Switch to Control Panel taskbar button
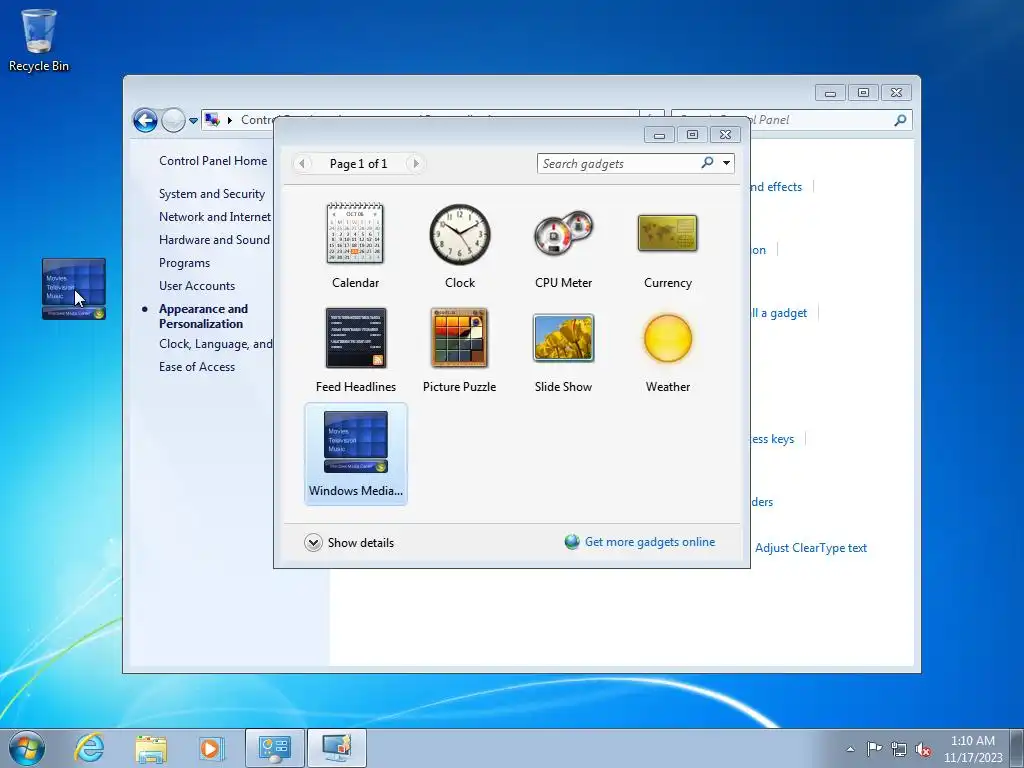Screen dimensions: 1024x768 pyautogui.click(x=275, y=748)
